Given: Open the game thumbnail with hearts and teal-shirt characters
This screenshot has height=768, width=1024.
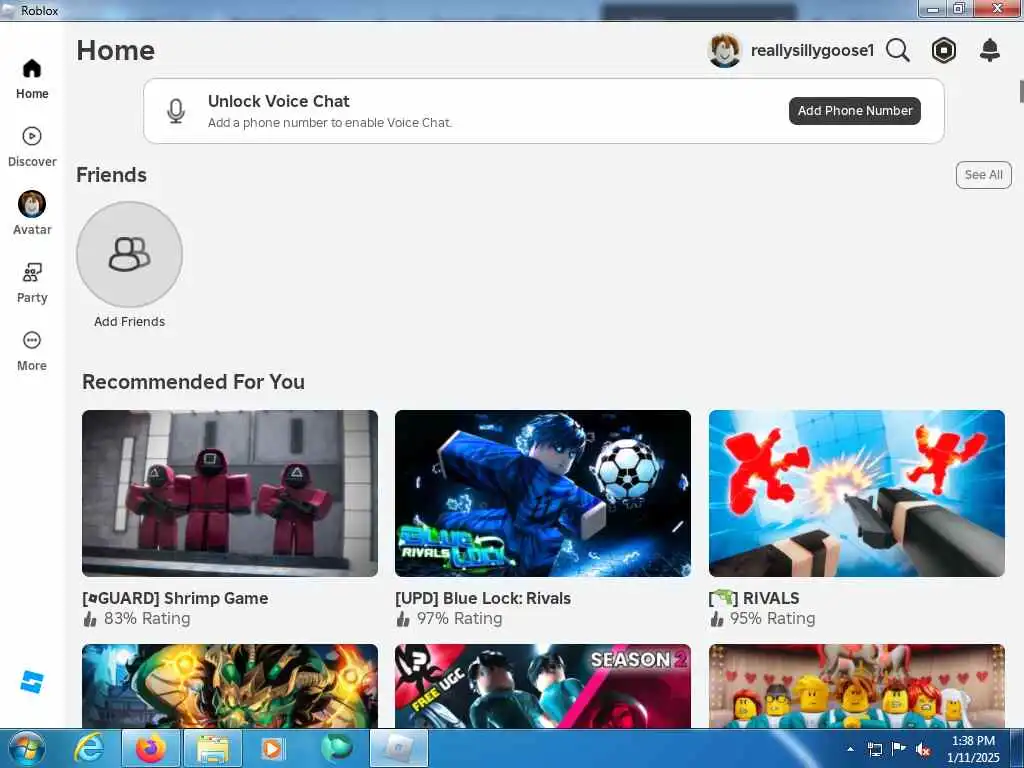Looking at the screenshot, I should 857,686.
